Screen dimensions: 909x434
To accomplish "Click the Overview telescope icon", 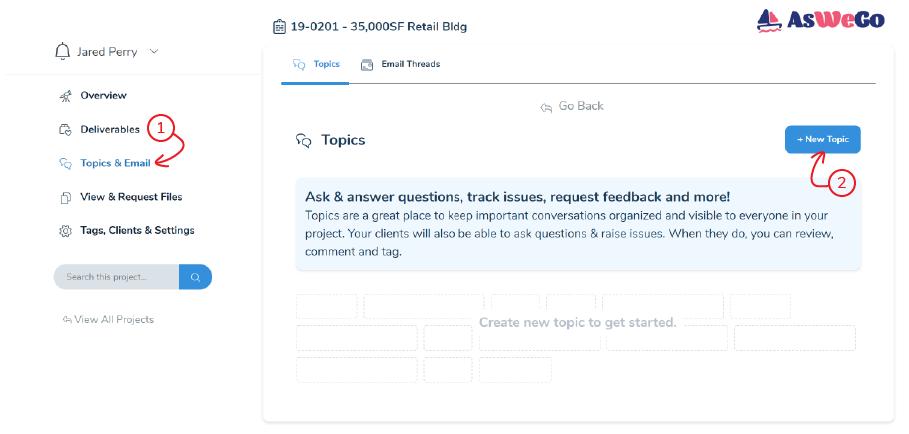I will [x=66, y=96].
